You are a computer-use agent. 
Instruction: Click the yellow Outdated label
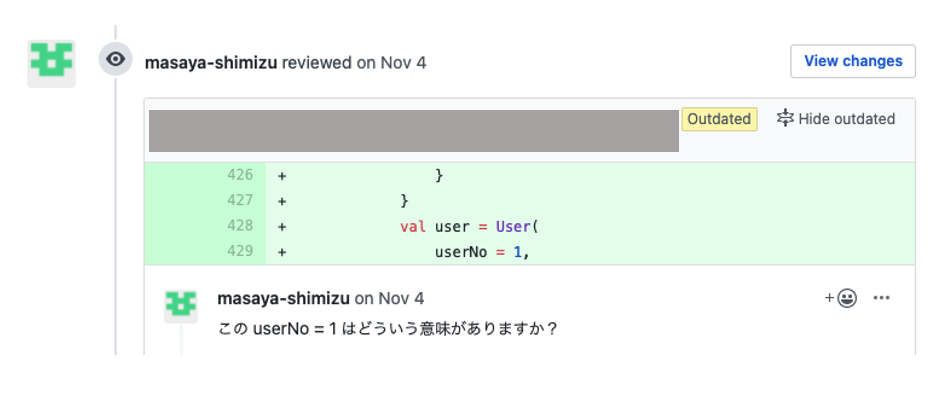pos(719,119)
